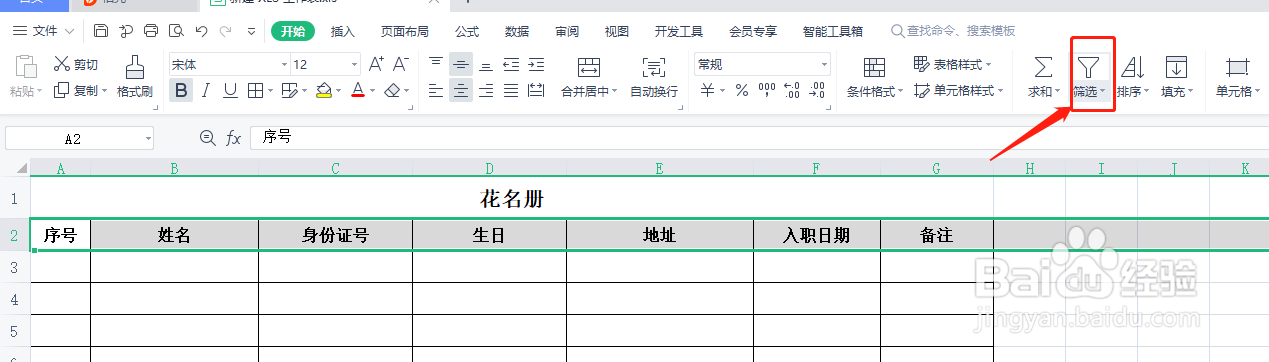Click the fx insert function button

(x=233, y=138)
